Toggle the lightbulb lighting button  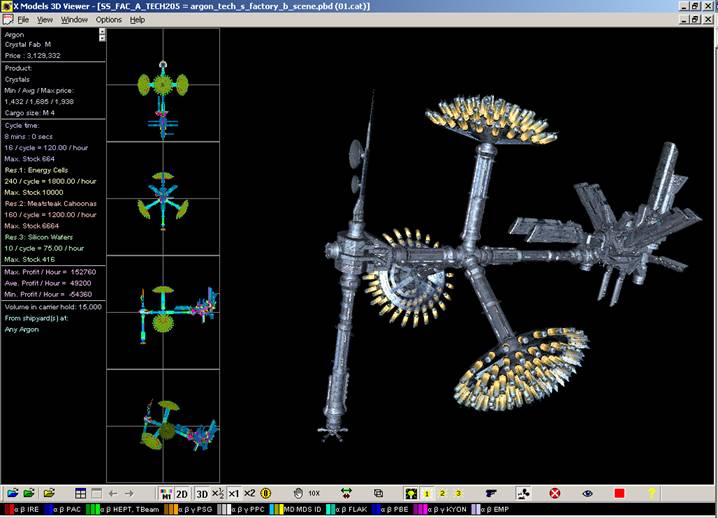[x=410, y=493]
